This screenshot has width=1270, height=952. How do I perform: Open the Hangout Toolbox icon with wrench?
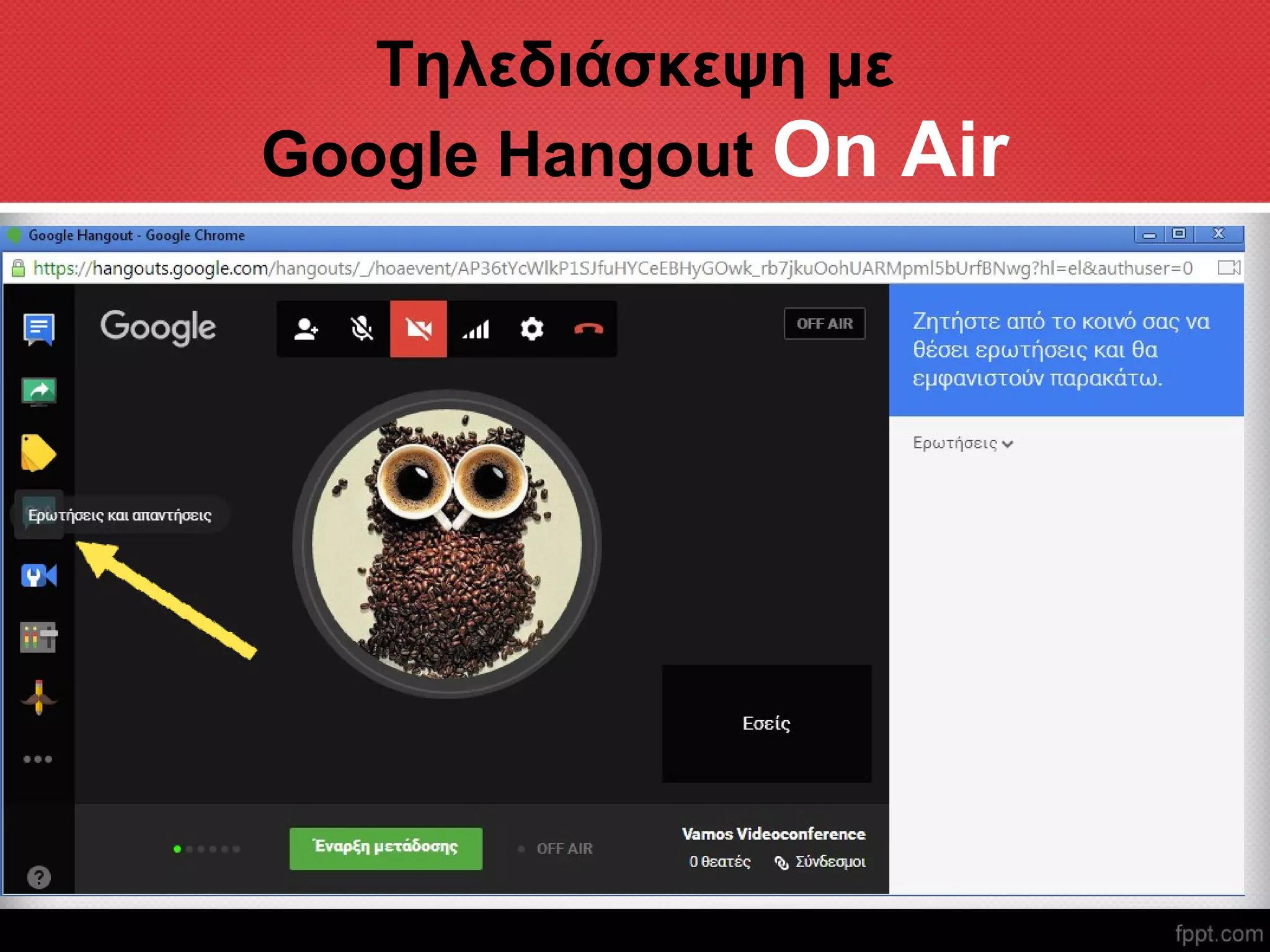39,576
